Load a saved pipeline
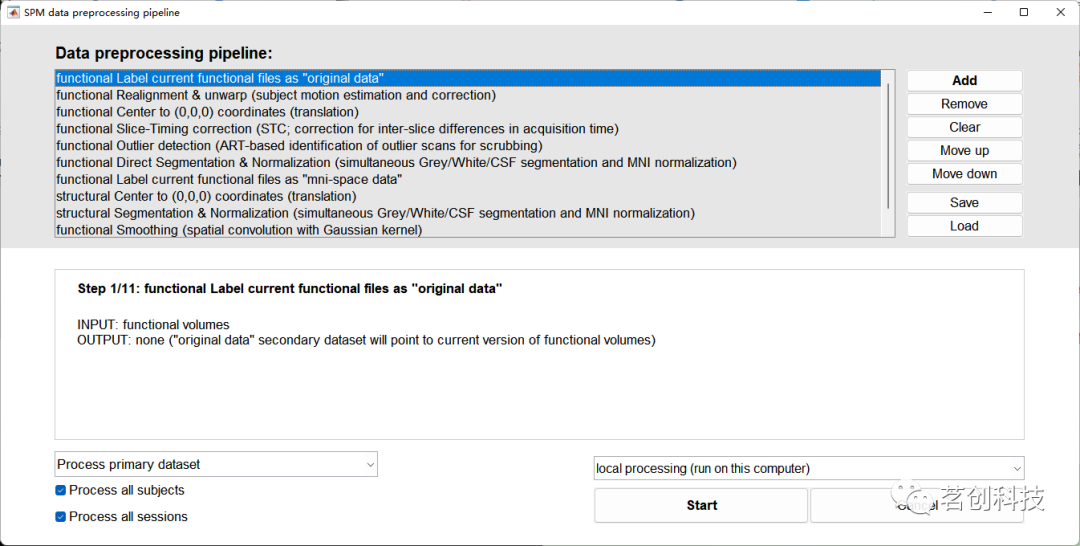Image resolution: width=1080 pixels, height=546 pixels. tap(964, 226)
